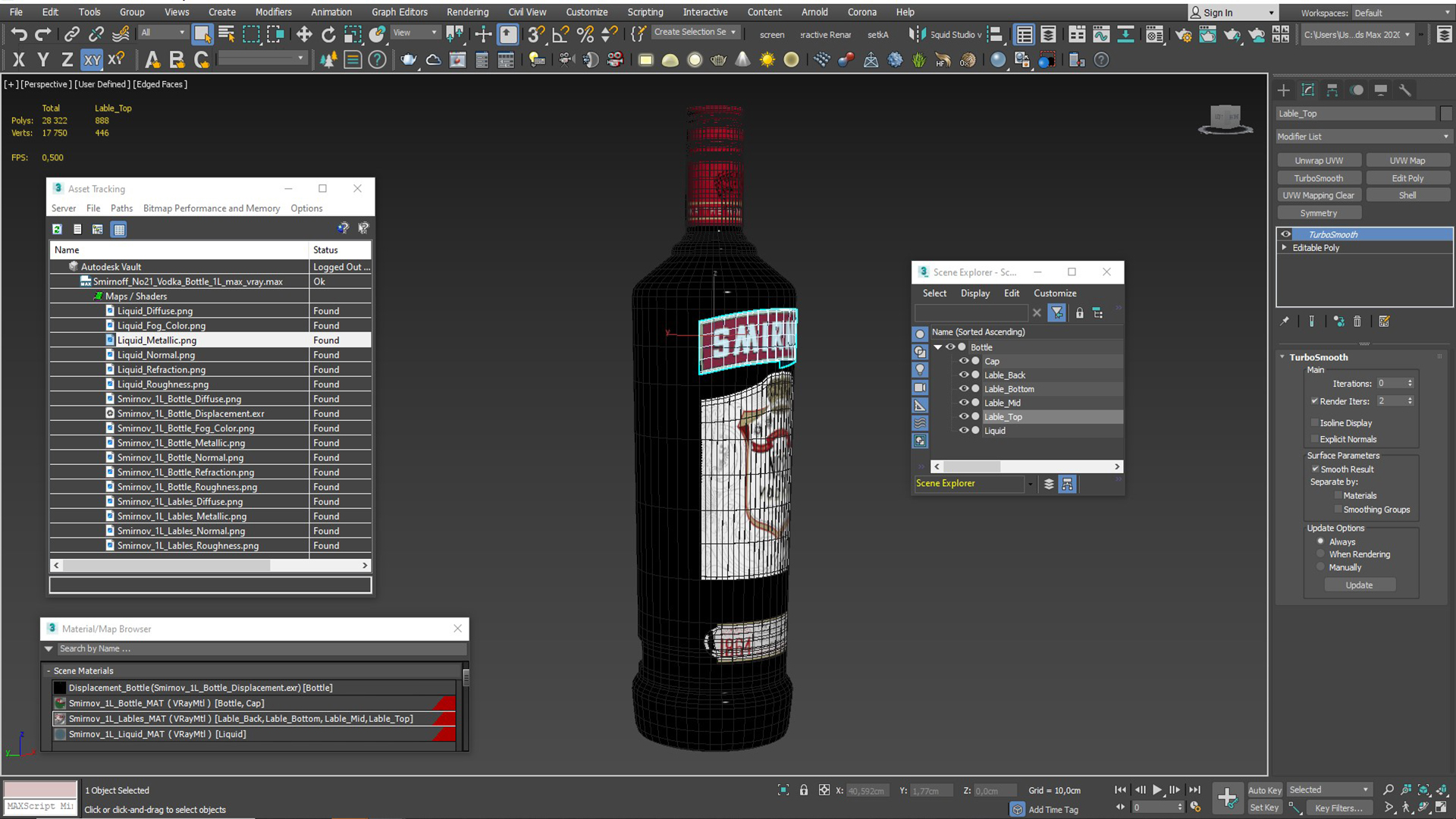This screenshot has width=1456, height=819.
Task: Open the key mode Selected dropdown
Action: pyautogui.click(x=1330, y=790)
